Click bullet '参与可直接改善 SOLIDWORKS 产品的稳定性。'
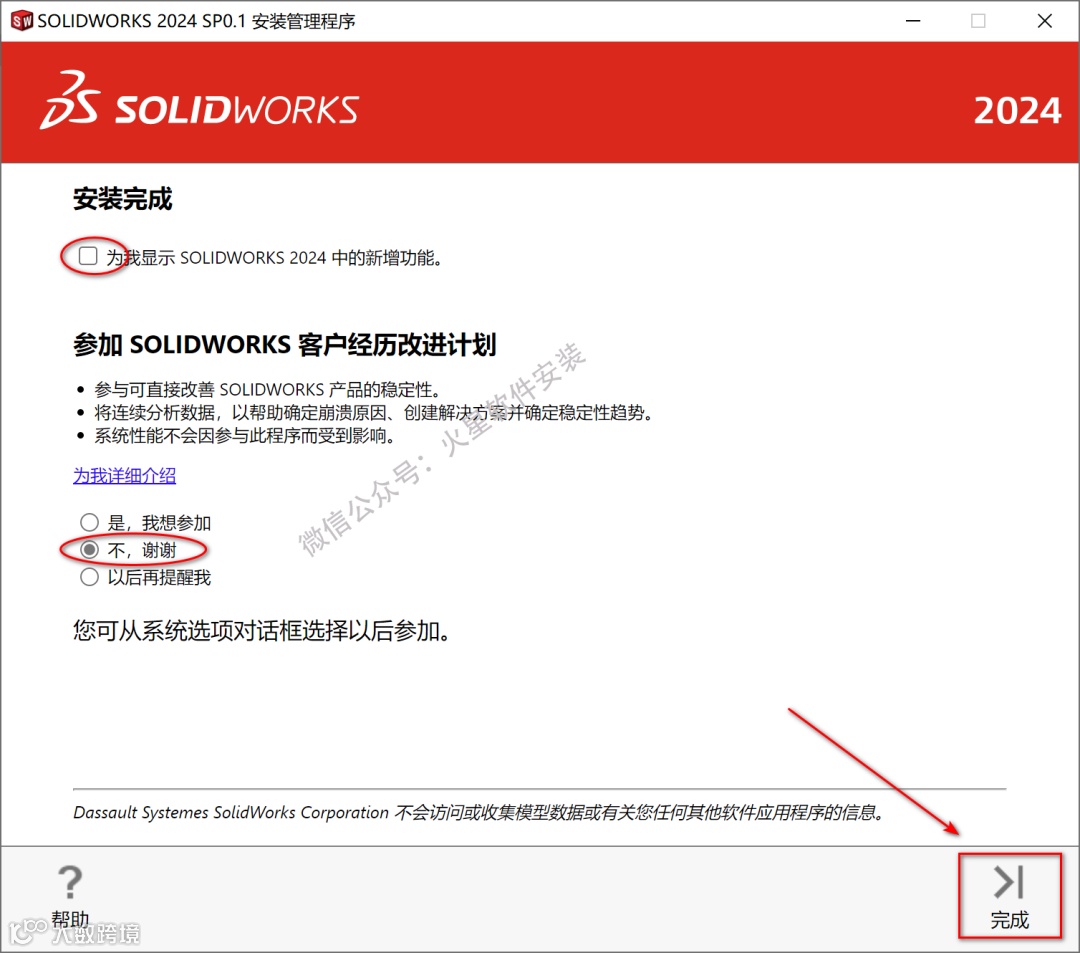The image size is (1080, 953). [x=267, y=390]
